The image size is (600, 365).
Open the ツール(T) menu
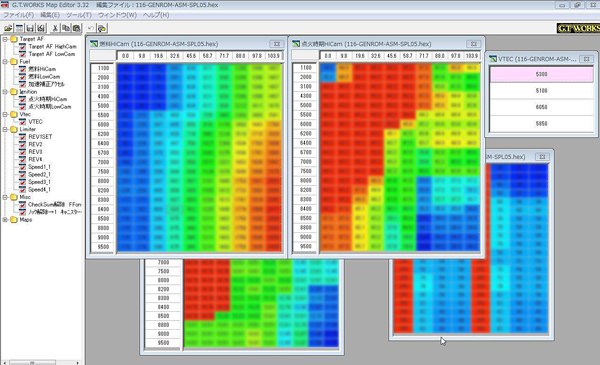pyautogui.click(x=79, y=15)
